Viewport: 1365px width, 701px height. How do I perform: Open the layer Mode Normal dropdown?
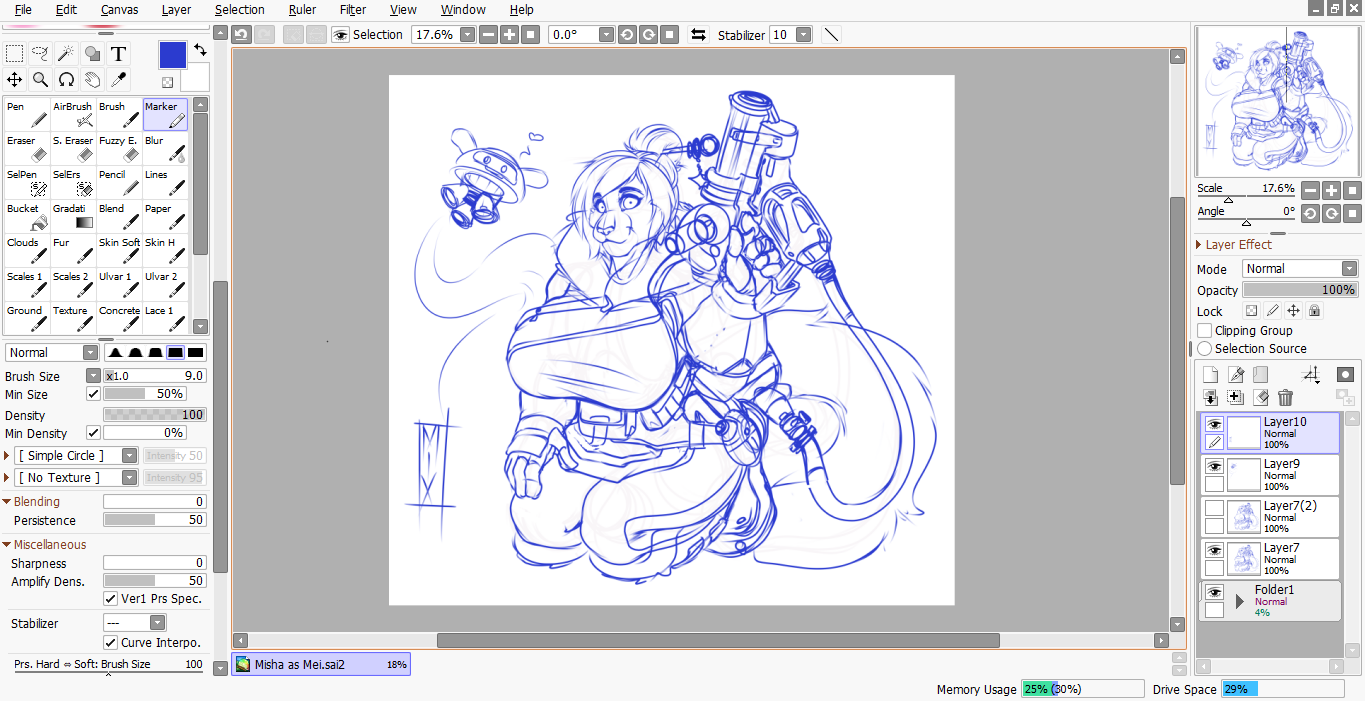(x=1300, y=268)
